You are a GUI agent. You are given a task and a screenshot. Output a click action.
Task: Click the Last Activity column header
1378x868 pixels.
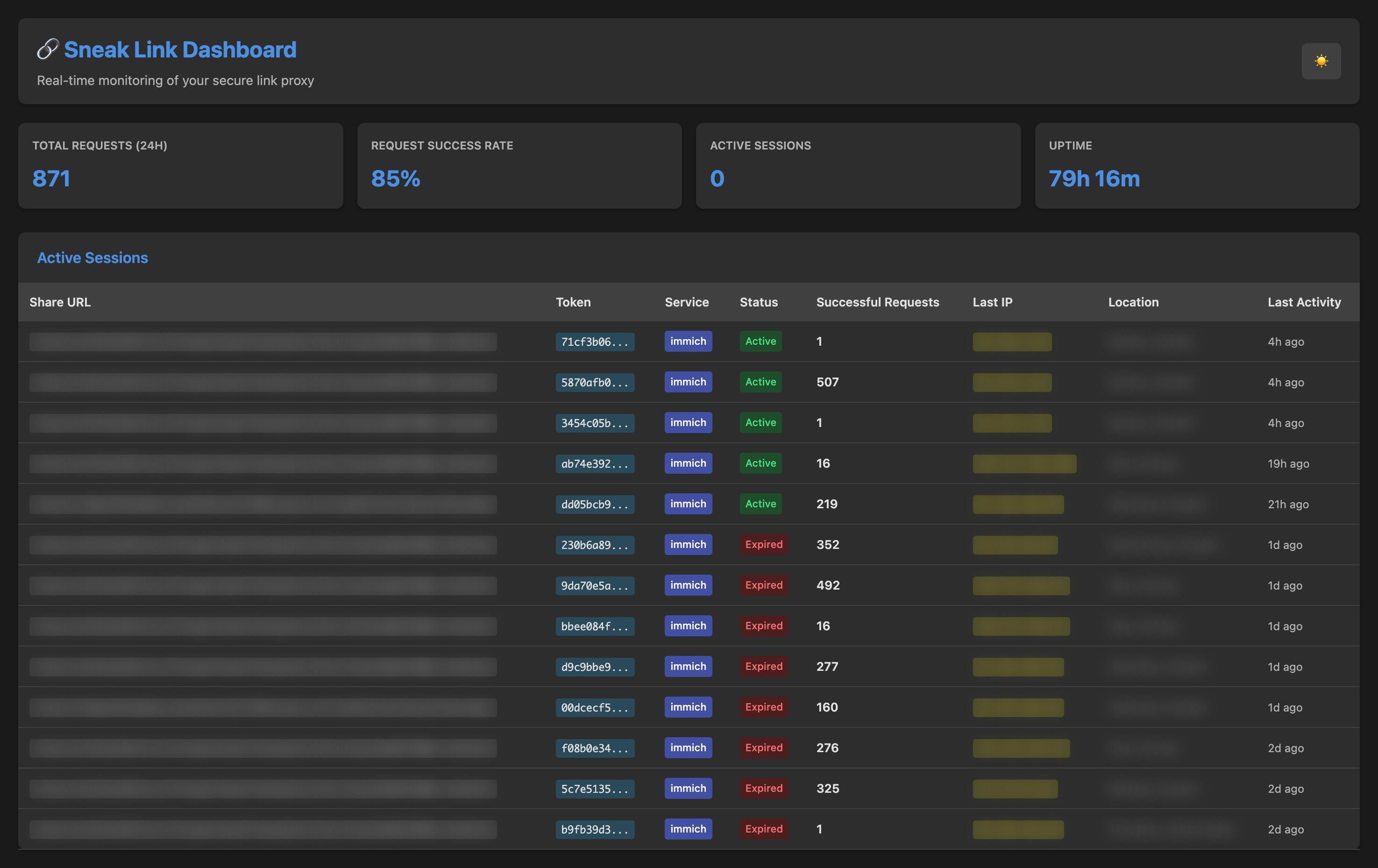pyautogui.click(x=1304, y=302)
